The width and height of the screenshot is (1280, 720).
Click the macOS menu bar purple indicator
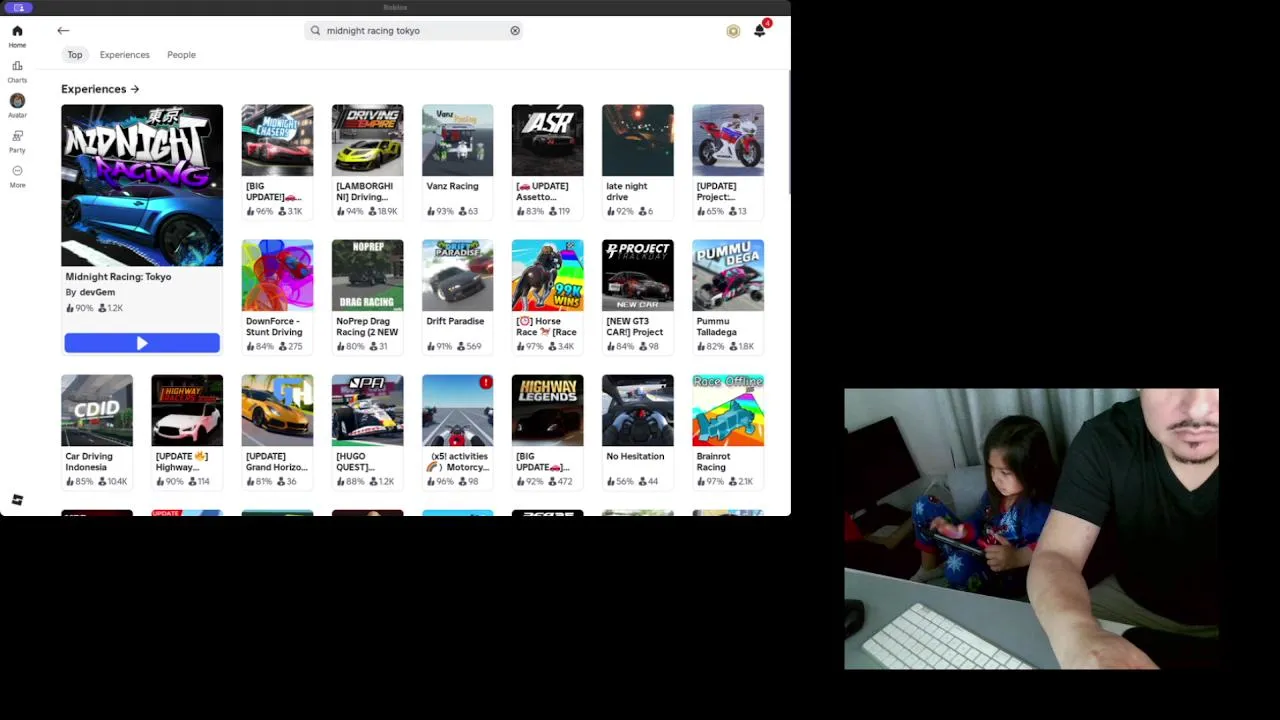click(x=18, y=7)
